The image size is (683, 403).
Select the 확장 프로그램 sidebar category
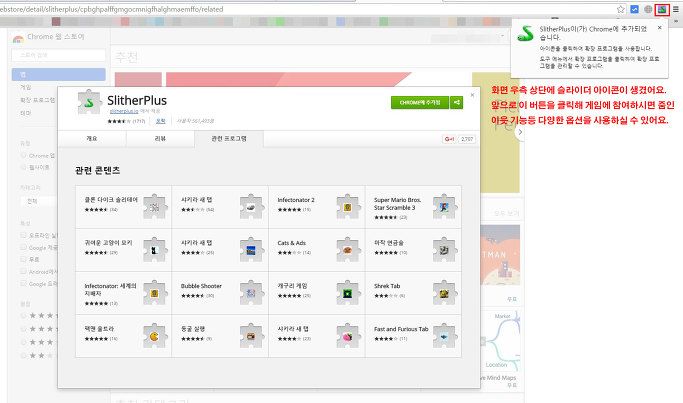point(37,100)
